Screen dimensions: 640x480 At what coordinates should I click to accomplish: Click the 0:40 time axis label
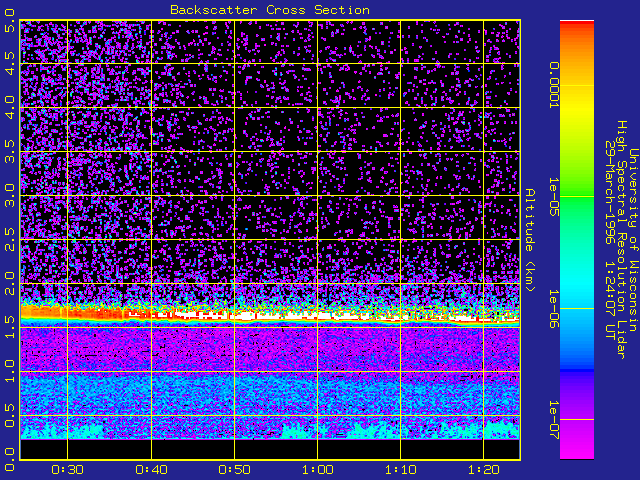(x=151, y=470)
